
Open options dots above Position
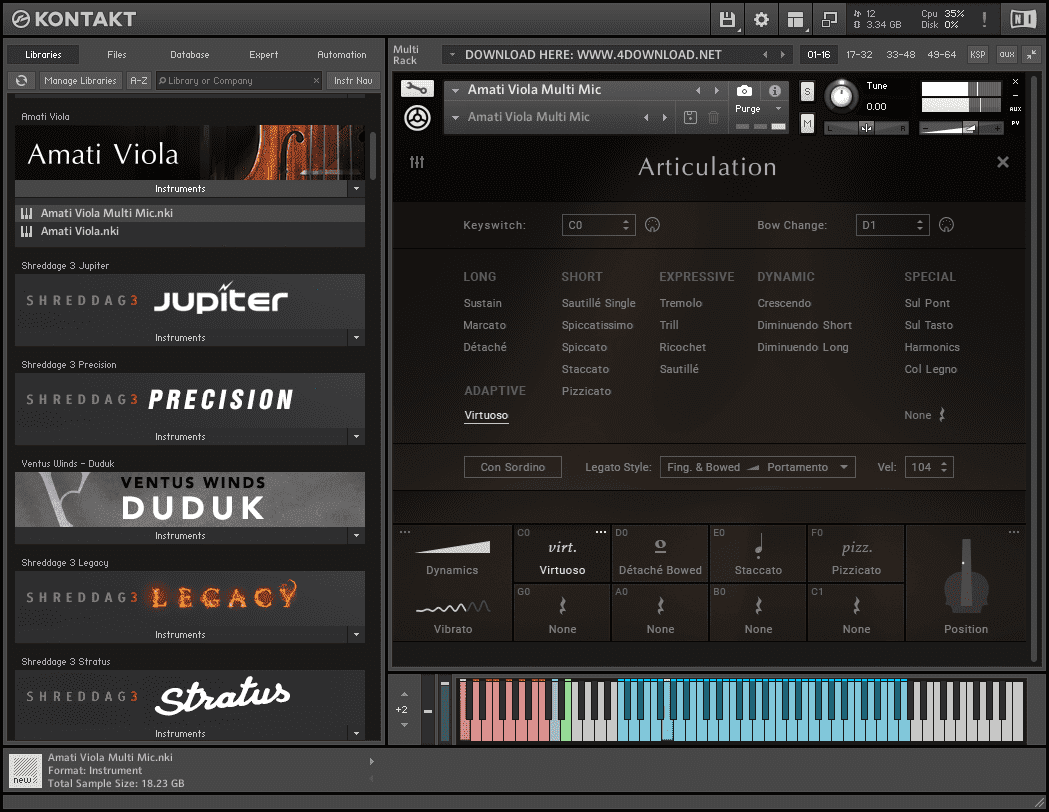[x=1014, y=532]
